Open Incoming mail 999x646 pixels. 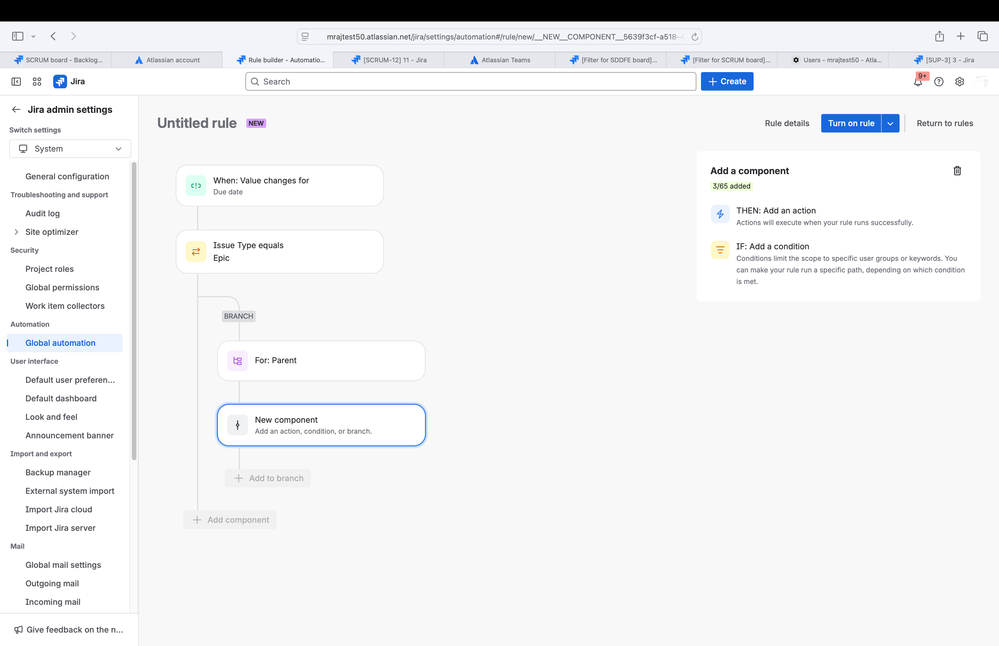click(53, 601)
